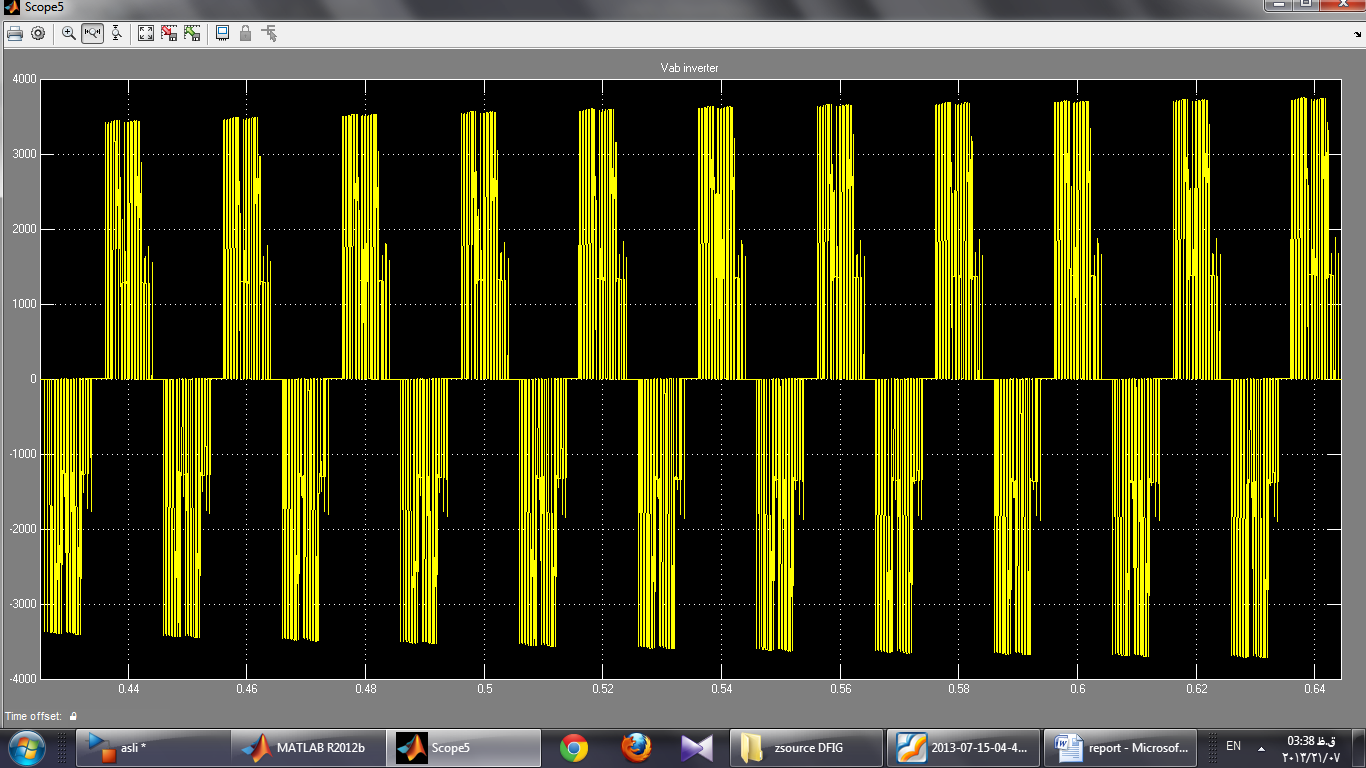Select the Zoom Y-axis tool
The width and height of the screenshot is (1366, 768).
(116, 33)
